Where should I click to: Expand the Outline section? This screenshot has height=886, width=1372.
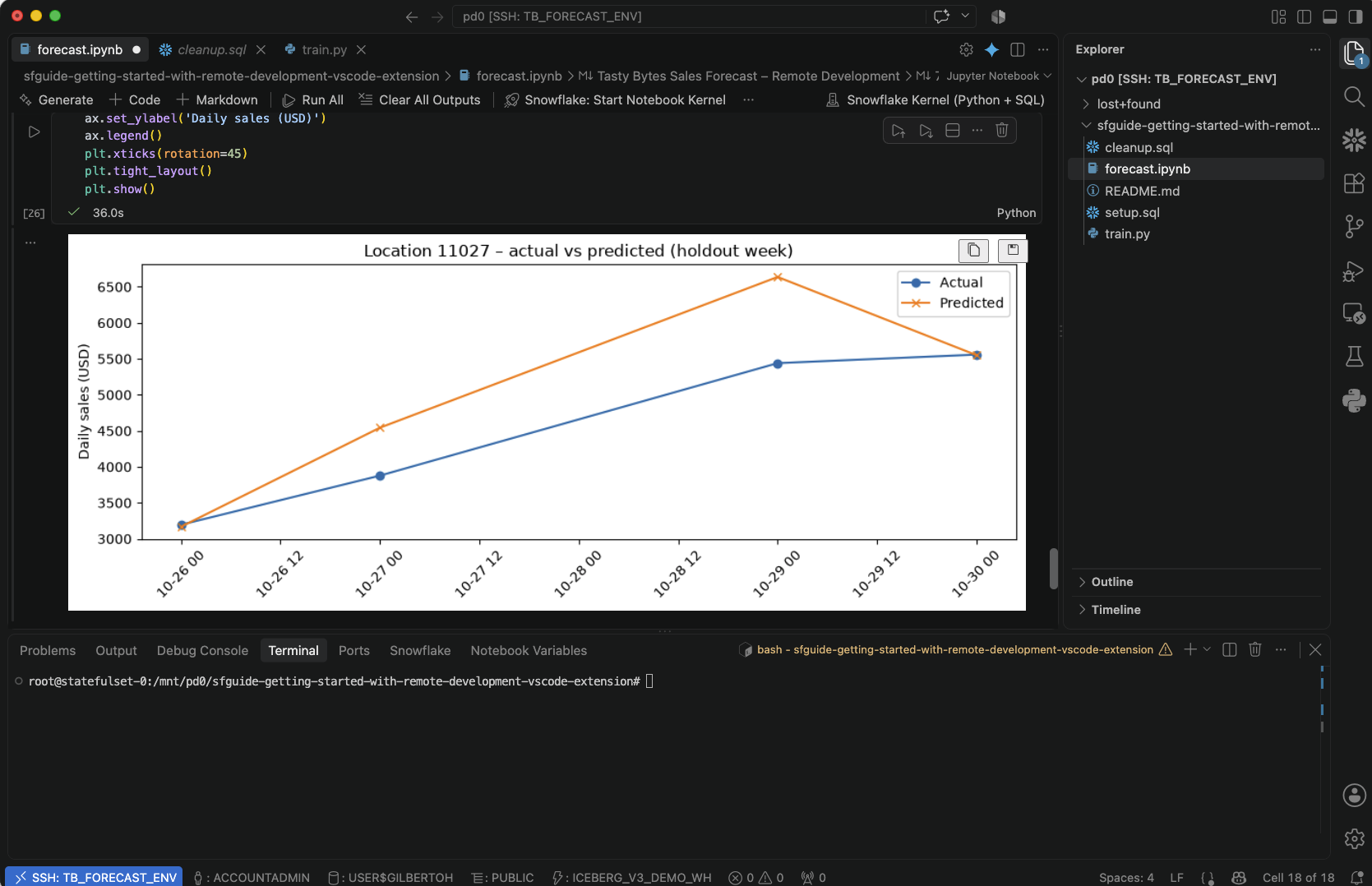(1112, 582)
